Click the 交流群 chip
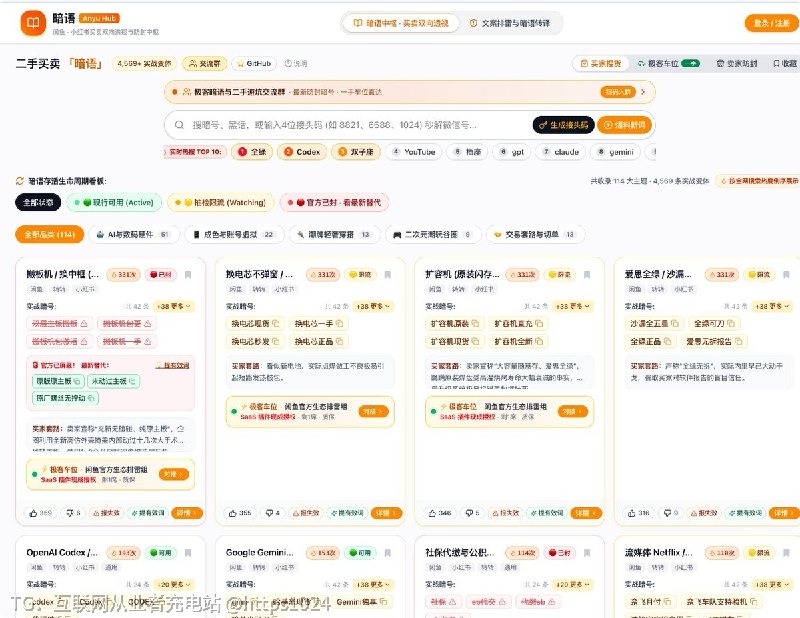Screen dimensions: 800x618 [205, 63]
